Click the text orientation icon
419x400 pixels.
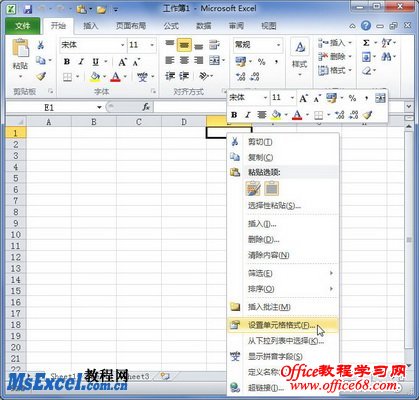[x=203, y=76]
